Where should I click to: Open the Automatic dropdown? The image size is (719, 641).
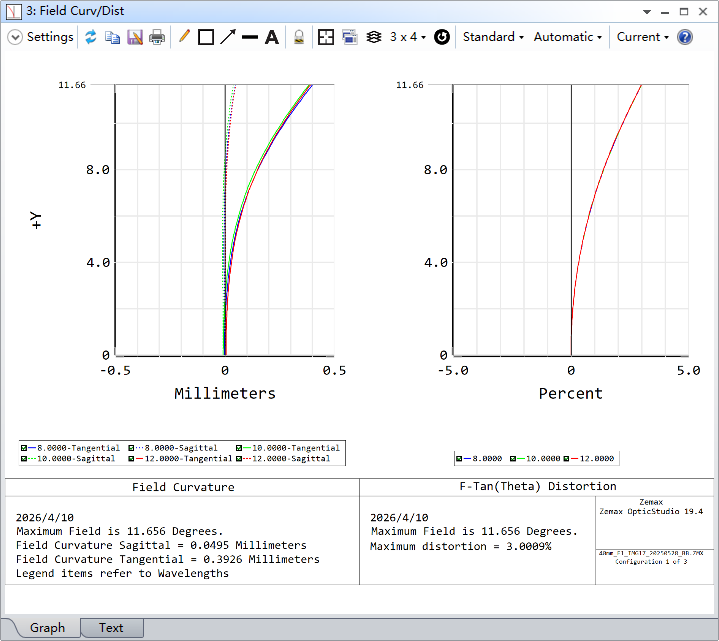[x=568, y=37]
